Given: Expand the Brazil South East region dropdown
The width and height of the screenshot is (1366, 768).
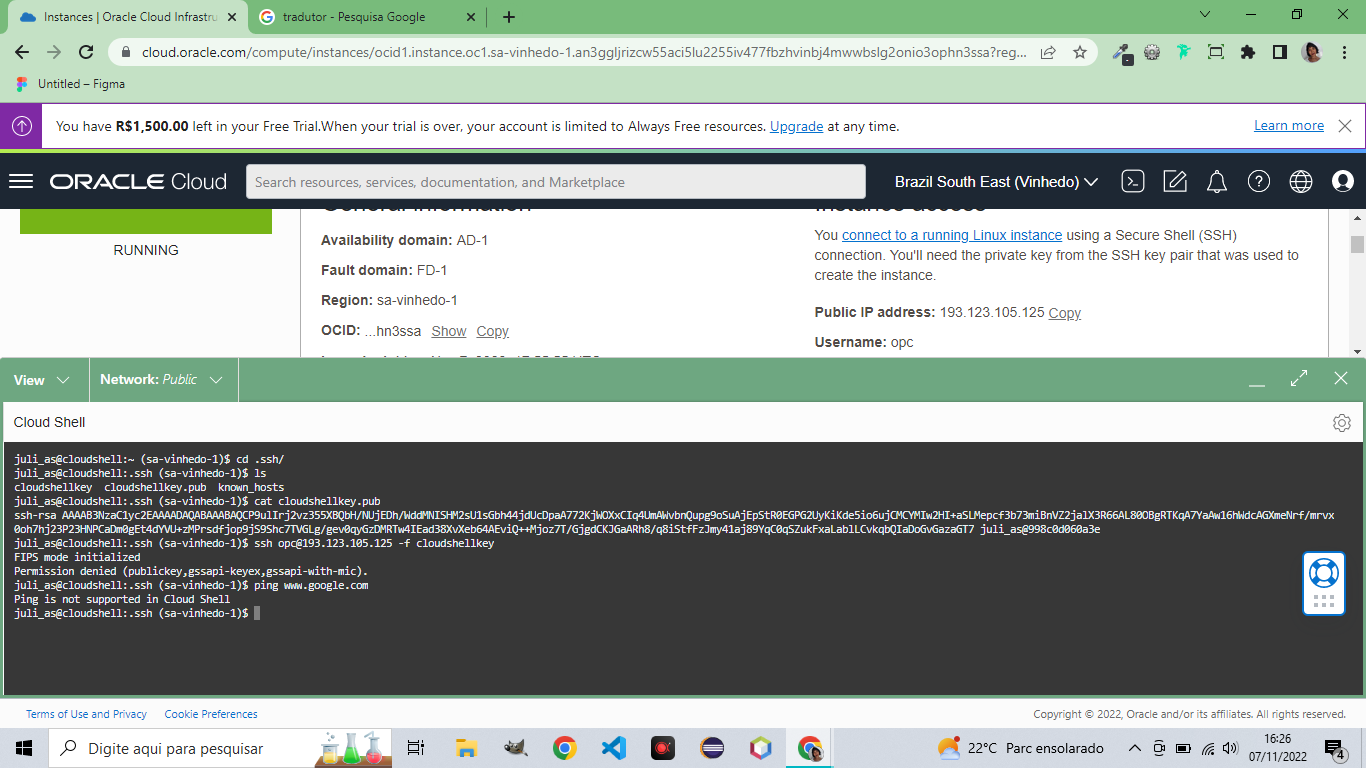Looking at the screenshot, I should tap(996, 182).
